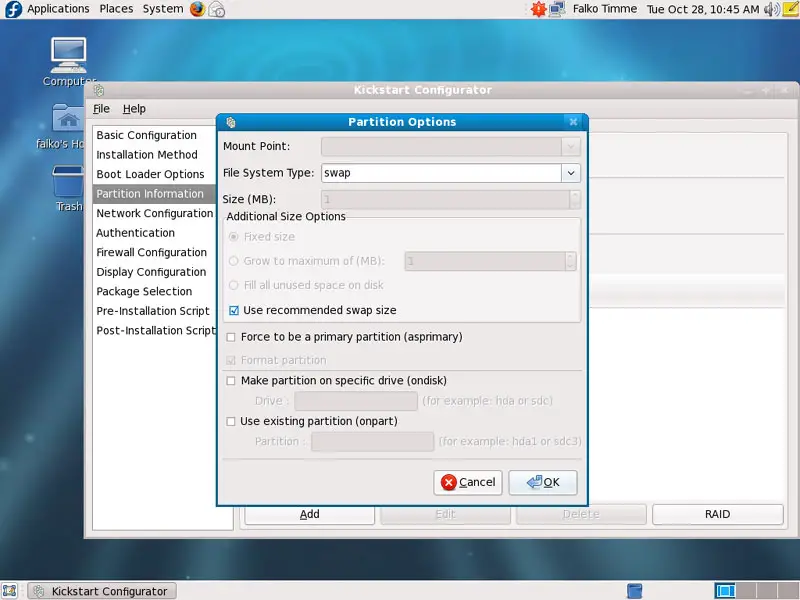Select Firewall Configuration in the sidebar
The image size is (800, 600).
(154, 253)
